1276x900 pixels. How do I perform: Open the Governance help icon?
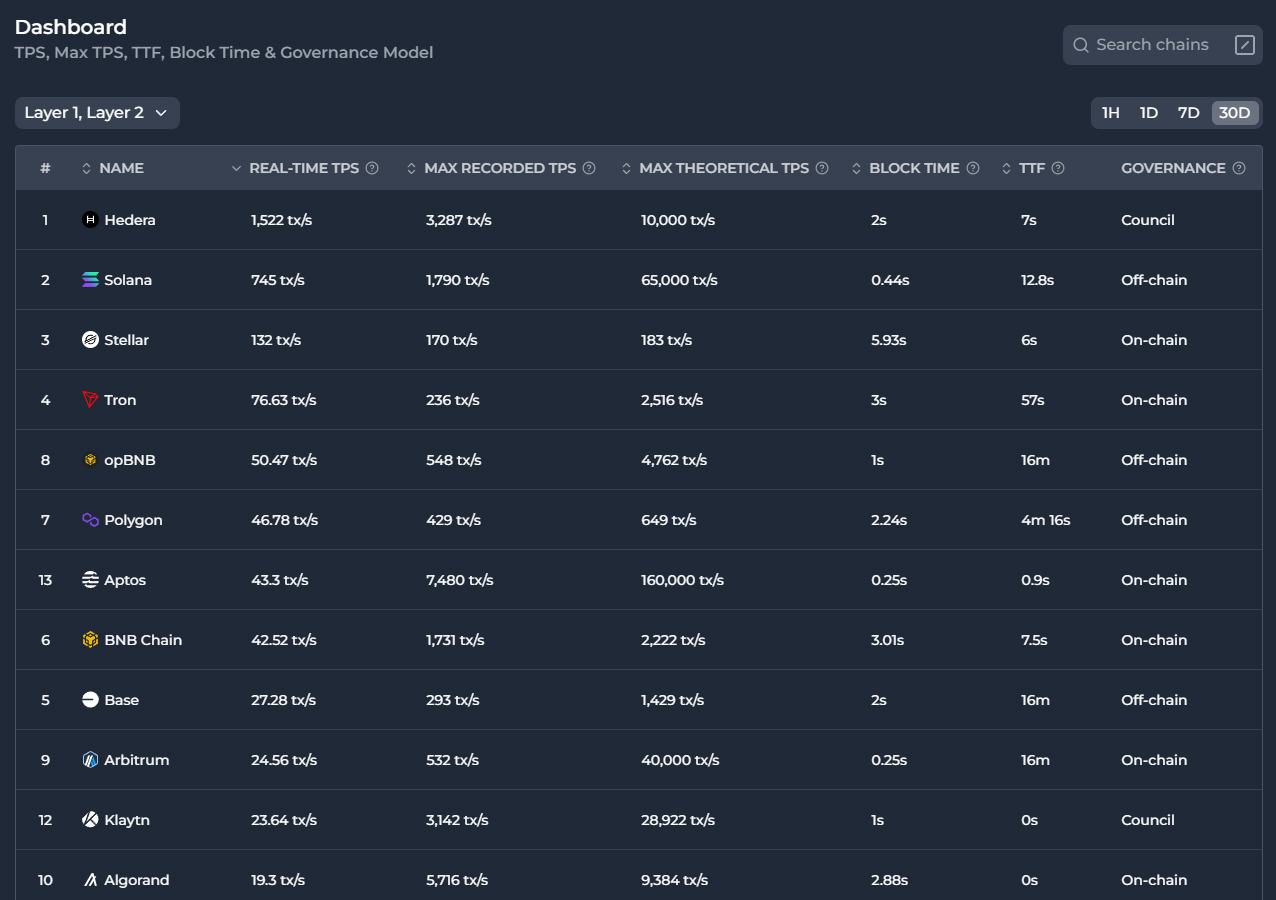pyautogui.click(x=1240, y=168)
